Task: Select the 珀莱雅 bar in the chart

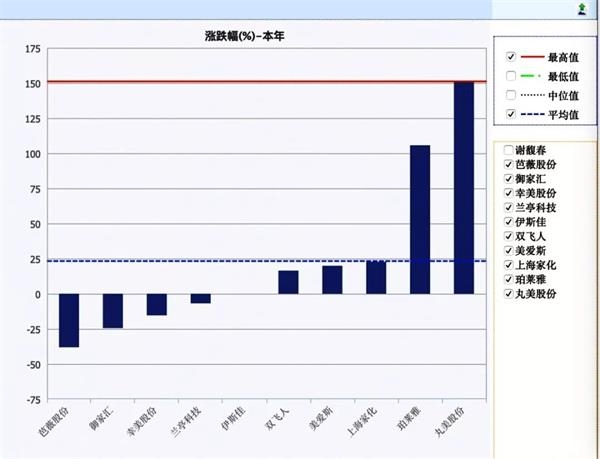Action: pyautogui.click(x=420, y=220)
